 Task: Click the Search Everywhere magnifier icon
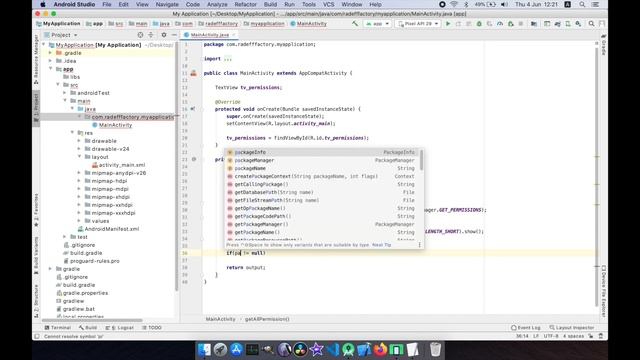(x=591, y=24)
